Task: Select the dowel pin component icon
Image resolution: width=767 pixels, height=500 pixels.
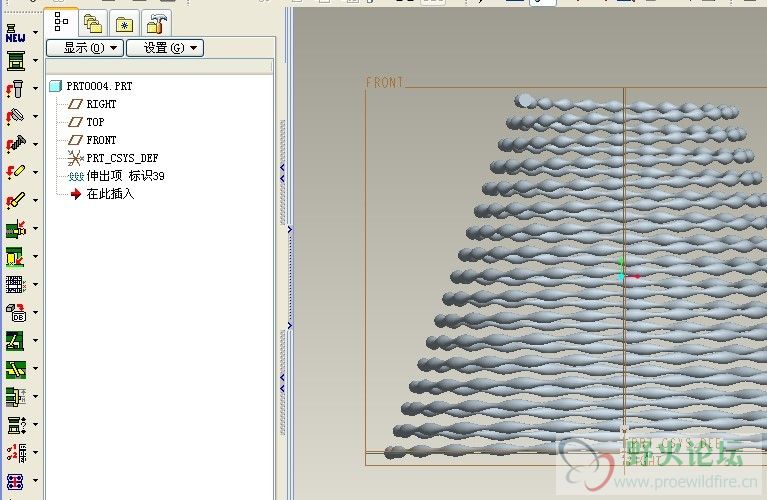Action: pyautogui.click(x=15, y=116)
